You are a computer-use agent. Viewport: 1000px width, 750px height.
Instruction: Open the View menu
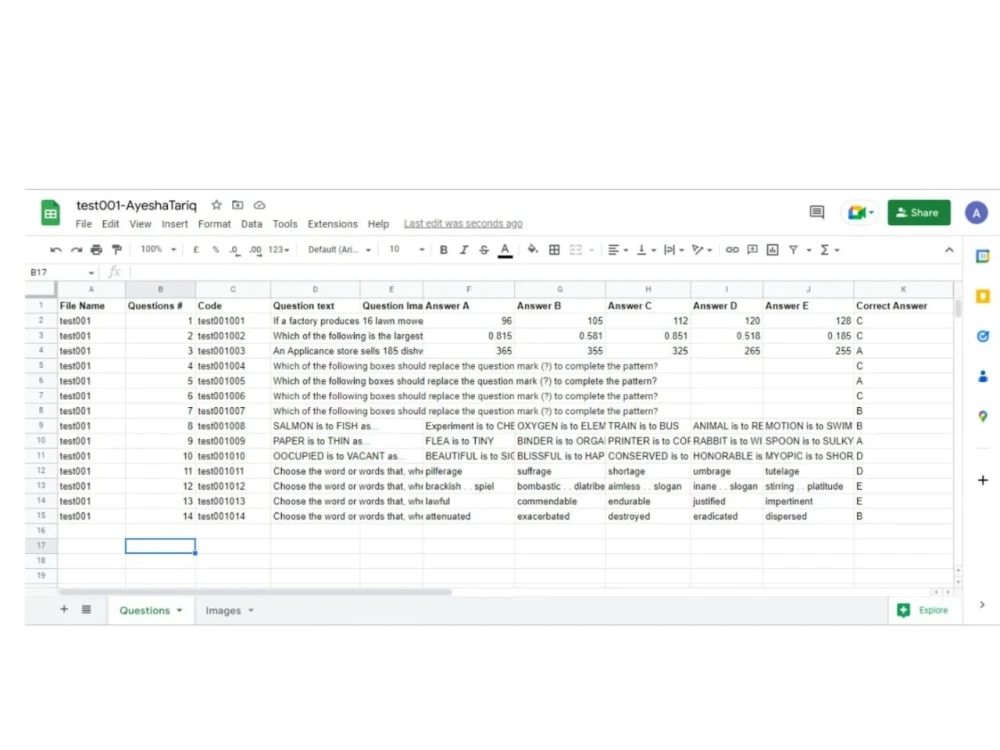140,224
